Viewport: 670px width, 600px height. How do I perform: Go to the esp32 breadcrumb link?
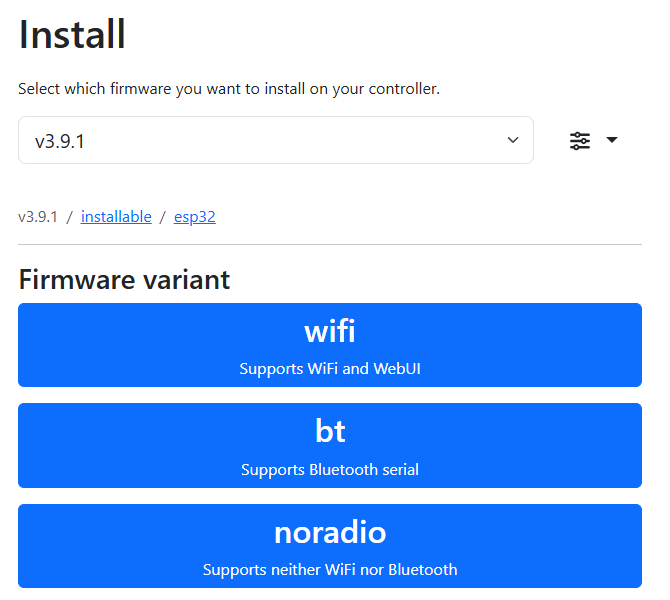[194, 217]
